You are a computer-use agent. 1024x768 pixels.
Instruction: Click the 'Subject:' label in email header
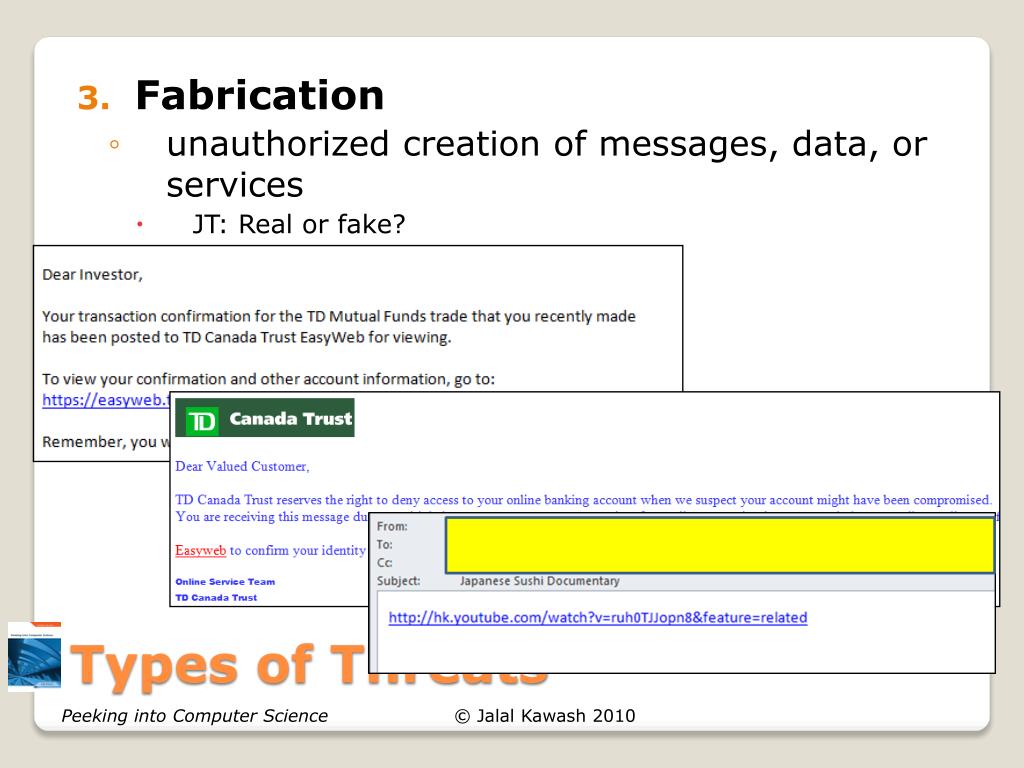[x=398, y=581]
